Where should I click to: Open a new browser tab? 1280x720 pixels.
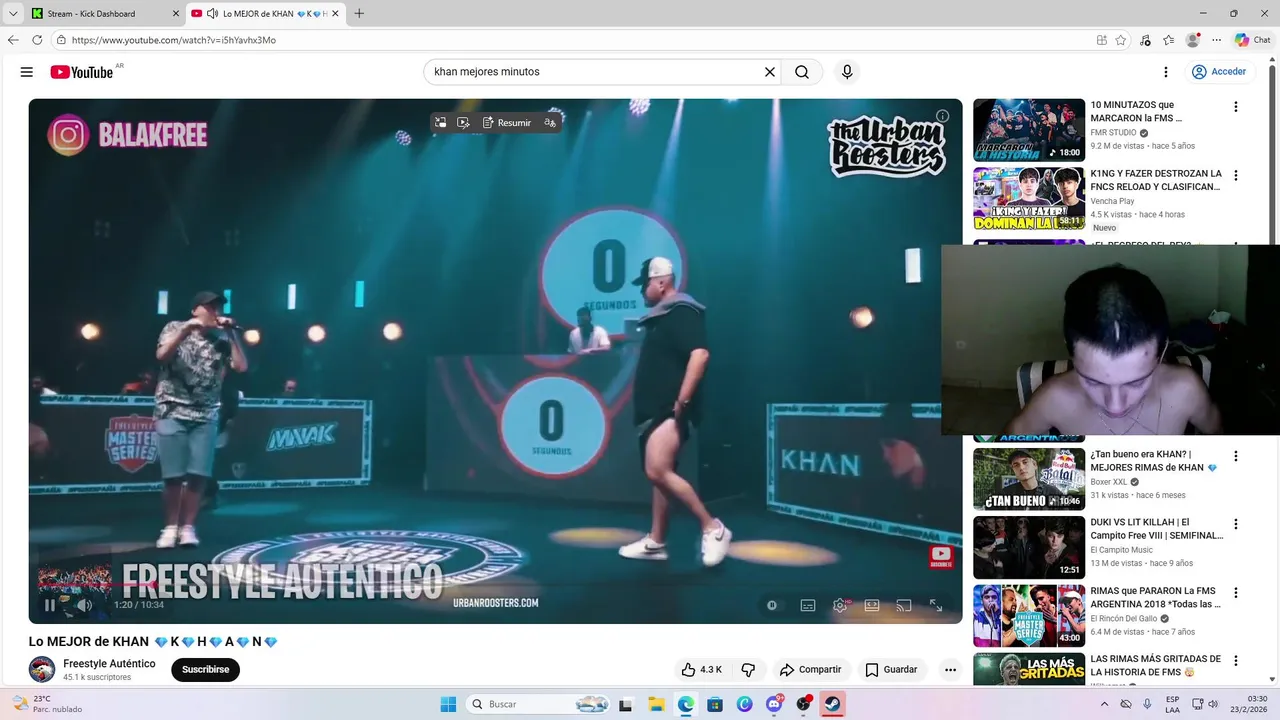pyautogui.click(x=359, y=13)
